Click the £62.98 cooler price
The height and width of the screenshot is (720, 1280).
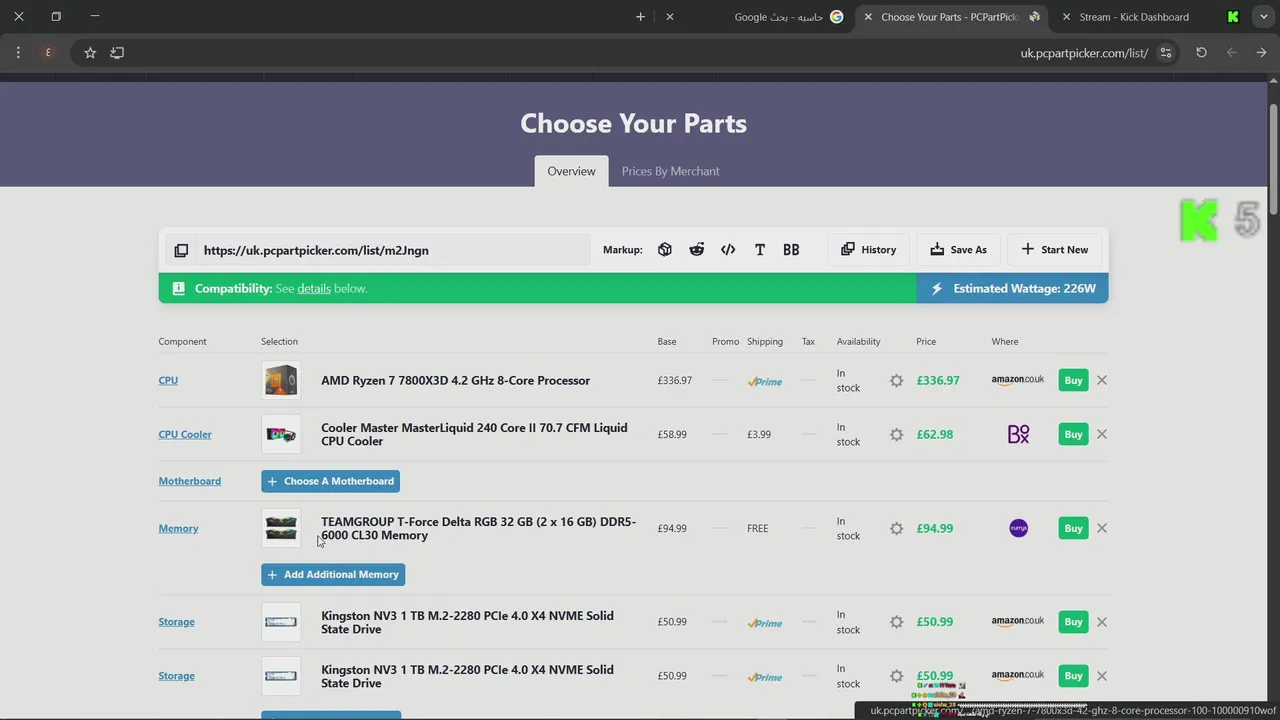[x=935, y=434]
